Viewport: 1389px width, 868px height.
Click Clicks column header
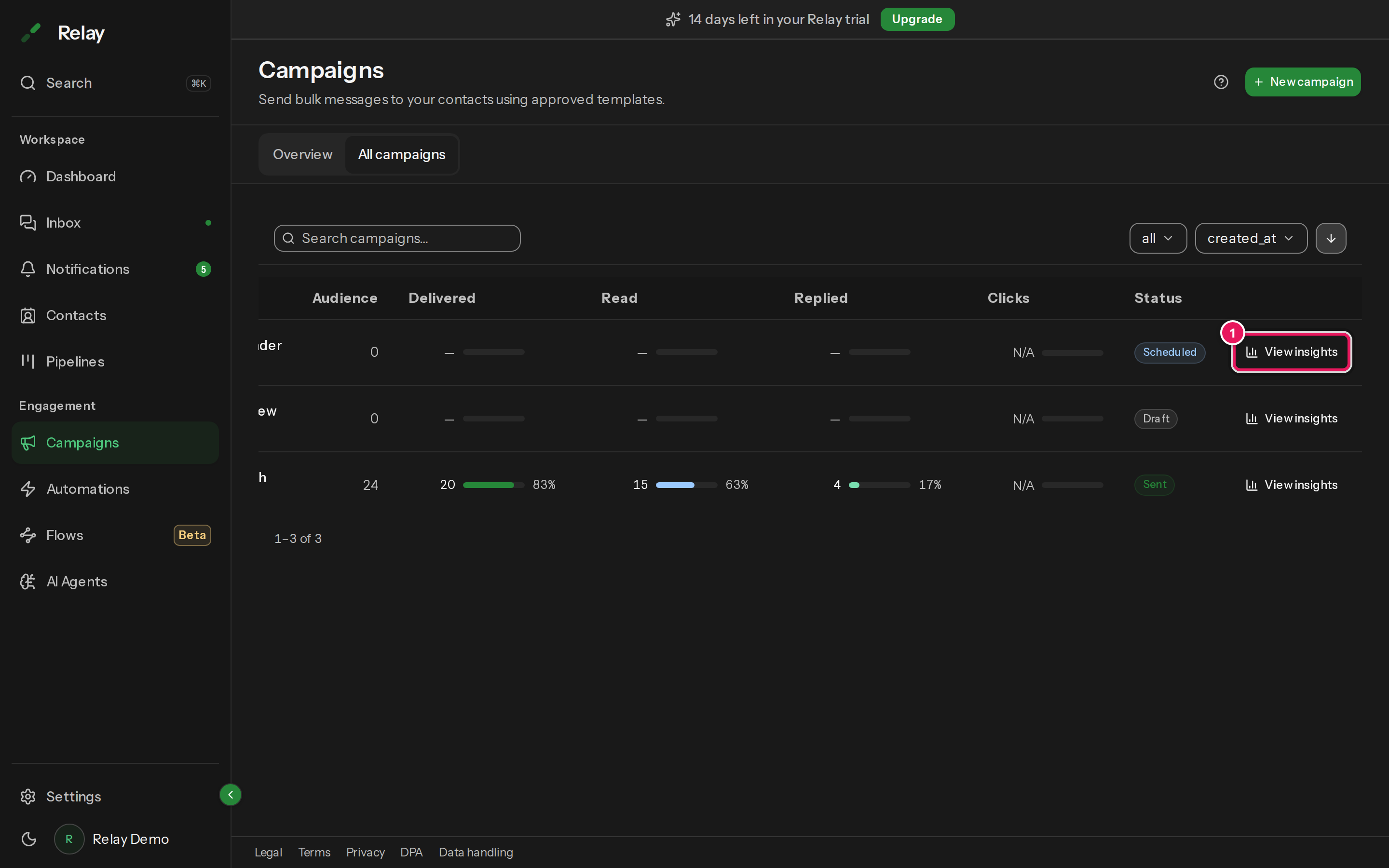(x=1008, y=298)
